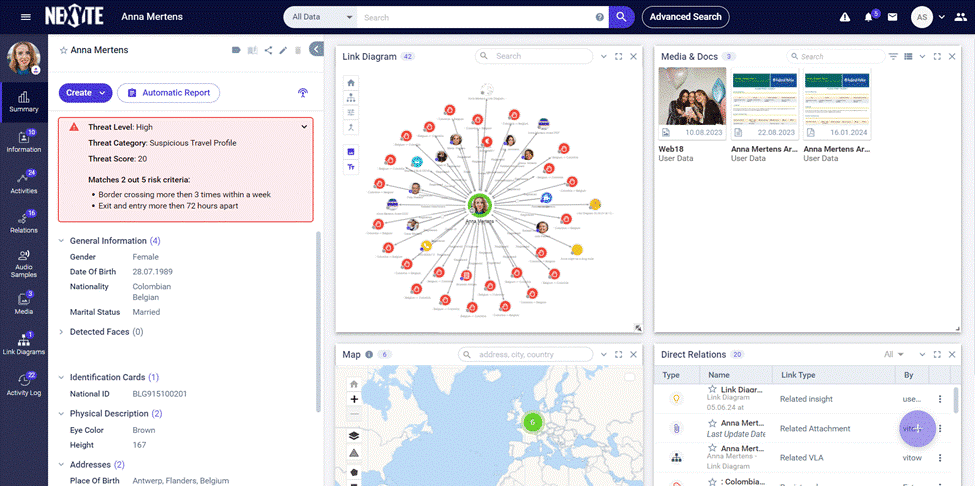Viewport: 975px width, 486px height.
Task: Toggle text labels tool in Link Diagram
Action: pos(351,167)
